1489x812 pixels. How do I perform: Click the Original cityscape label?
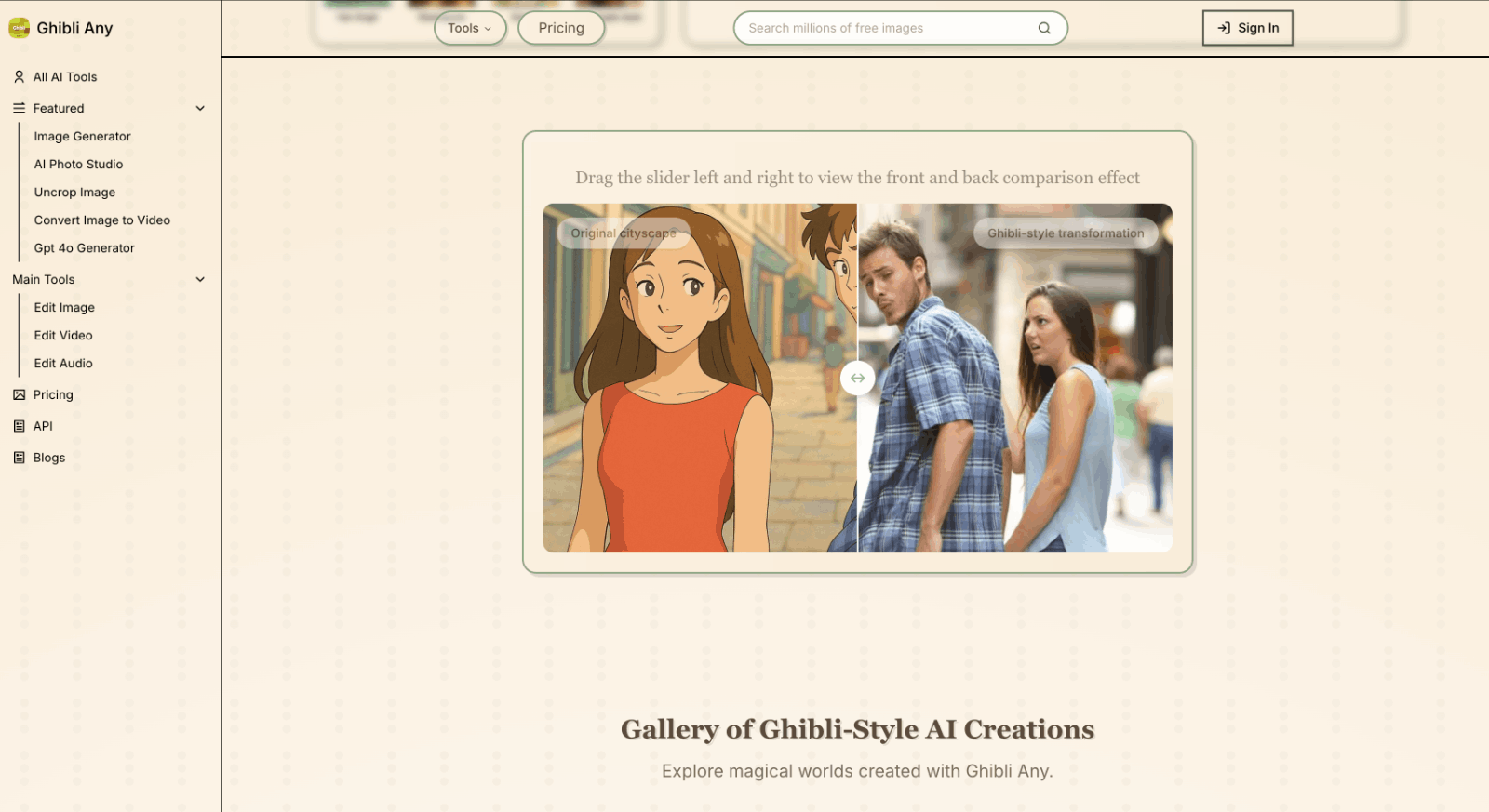[x=624, y=233]
